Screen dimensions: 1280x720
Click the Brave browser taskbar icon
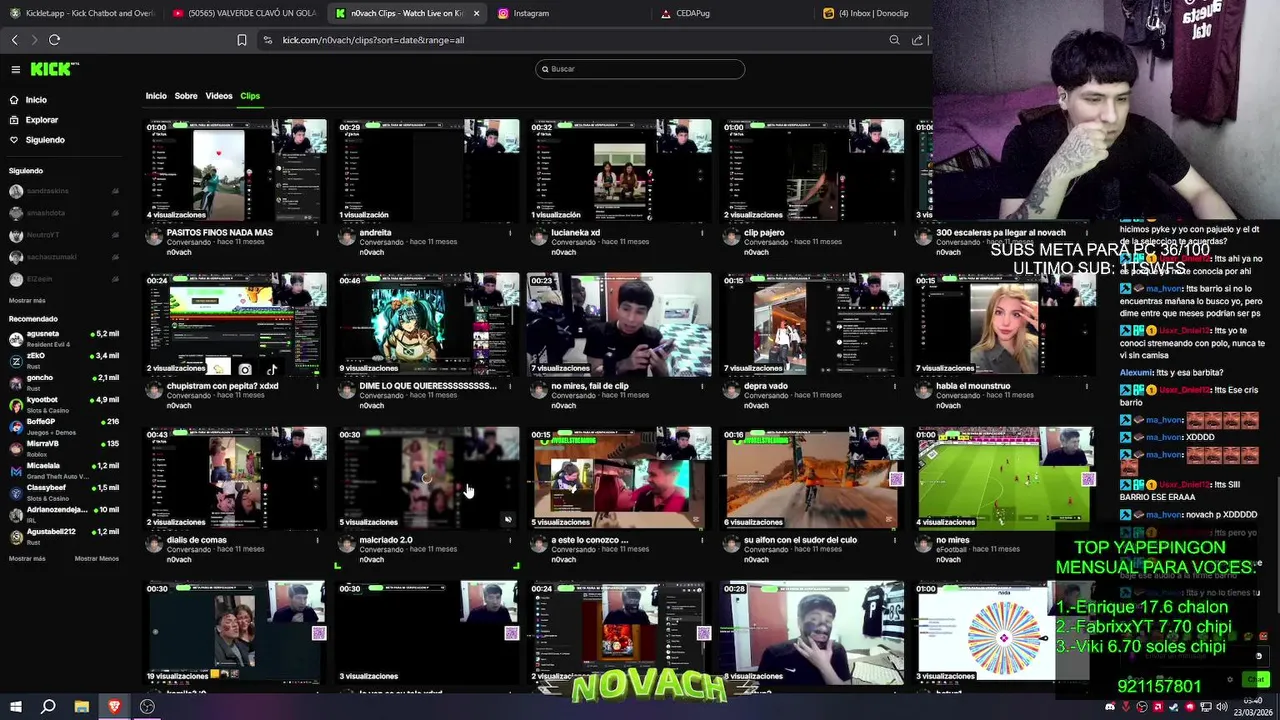click(x=114, y=706)
